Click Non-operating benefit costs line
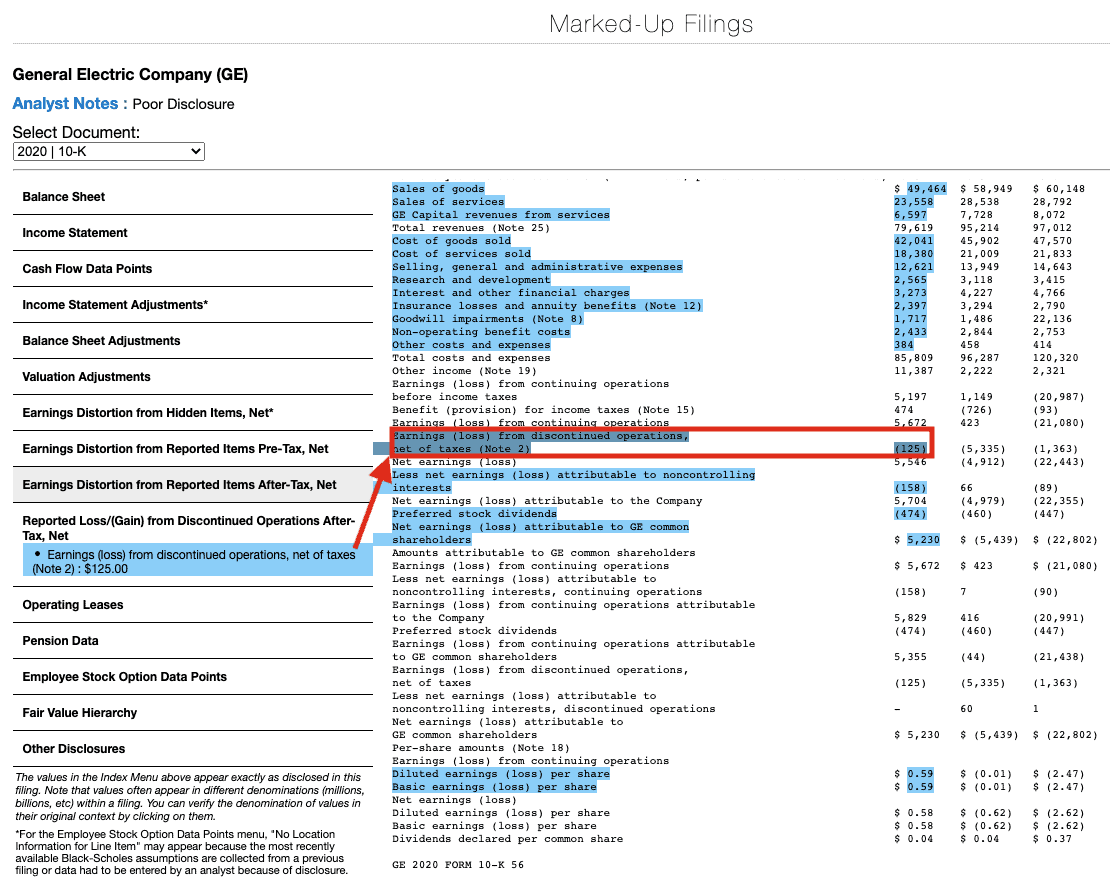Viewport: 1110px width, 879px height. [x=481, y=331]
